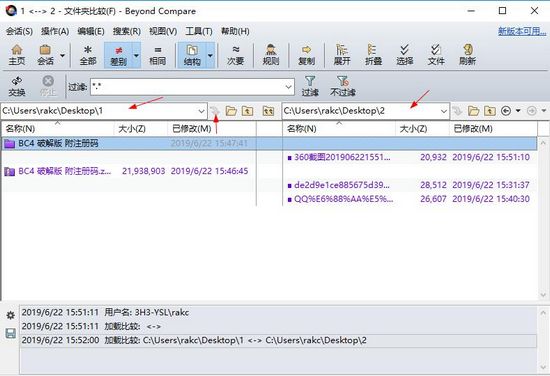The height and width of the screenshot is (376, 550).
Task: Open the 结构 dropdown arrow
Action: [210, 55]
